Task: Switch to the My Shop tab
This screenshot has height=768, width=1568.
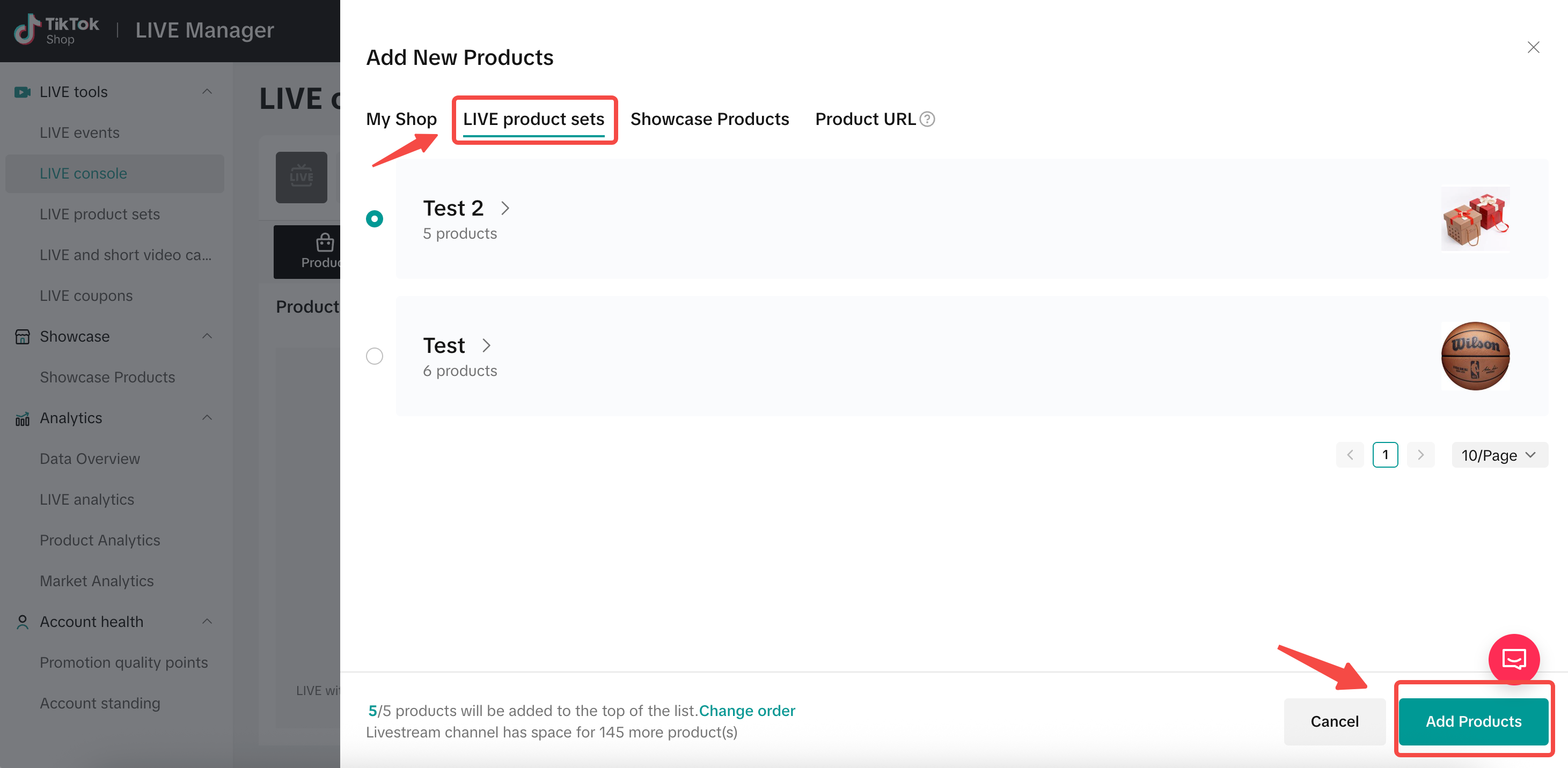Action: (x=401, y=119)
